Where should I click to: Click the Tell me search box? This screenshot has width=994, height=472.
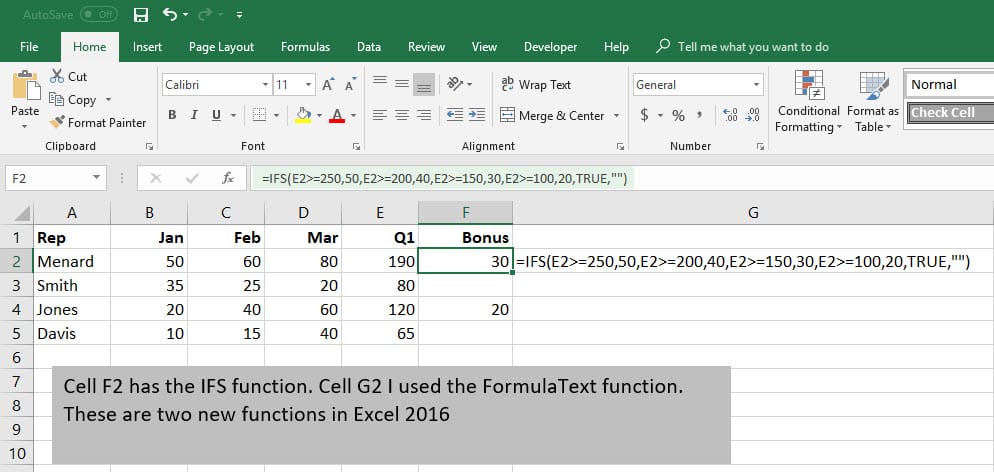coord(753,47)
